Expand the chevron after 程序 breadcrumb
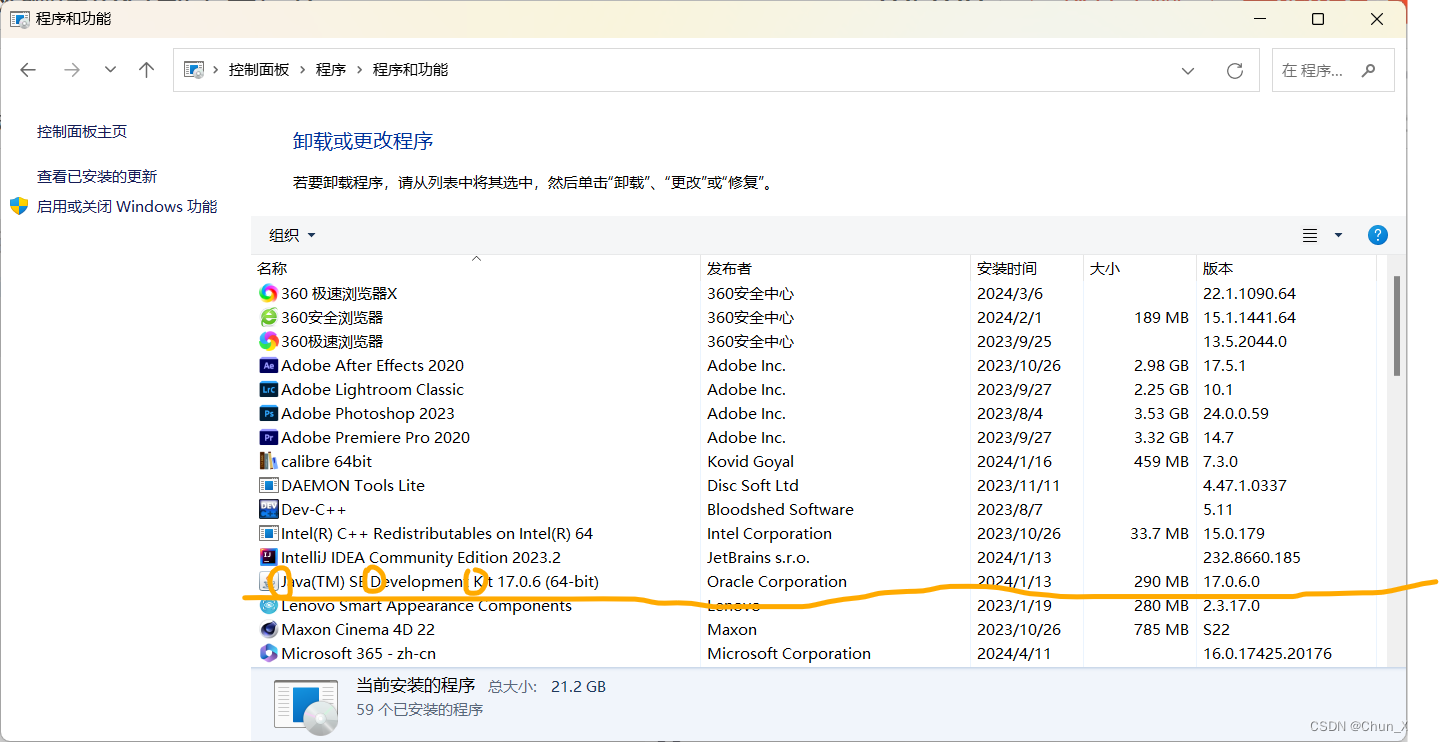The image size is (1439, 742). 359,70
